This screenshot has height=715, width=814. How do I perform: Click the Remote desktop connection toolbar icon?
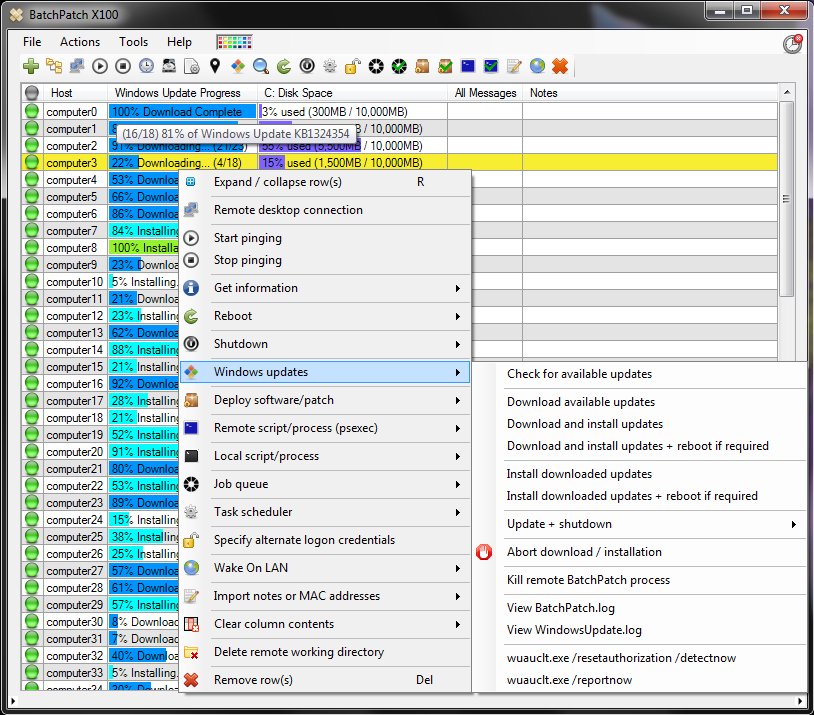77,66
